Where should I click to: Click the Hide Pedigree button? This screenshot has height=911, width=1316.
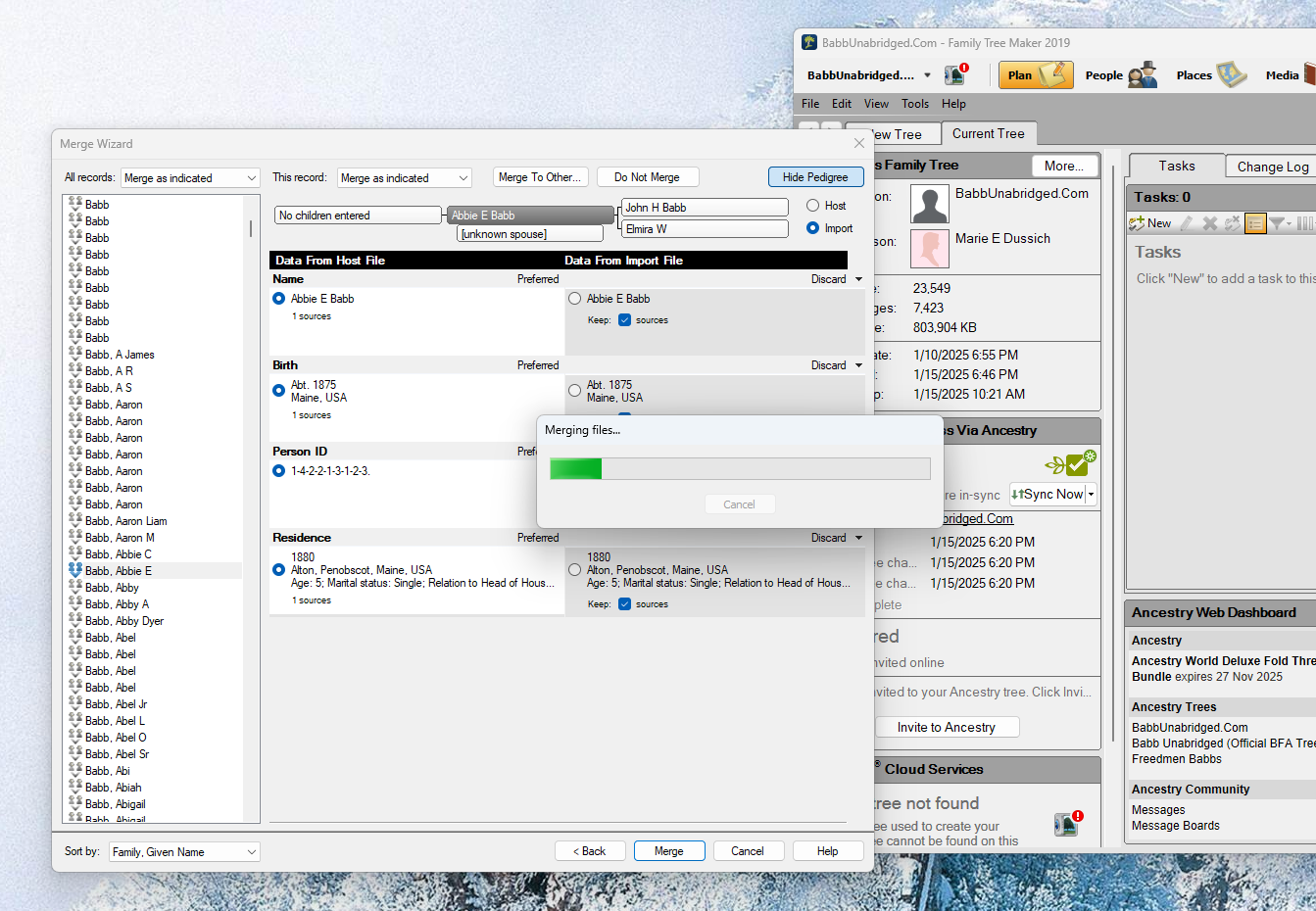pos(815,176)
